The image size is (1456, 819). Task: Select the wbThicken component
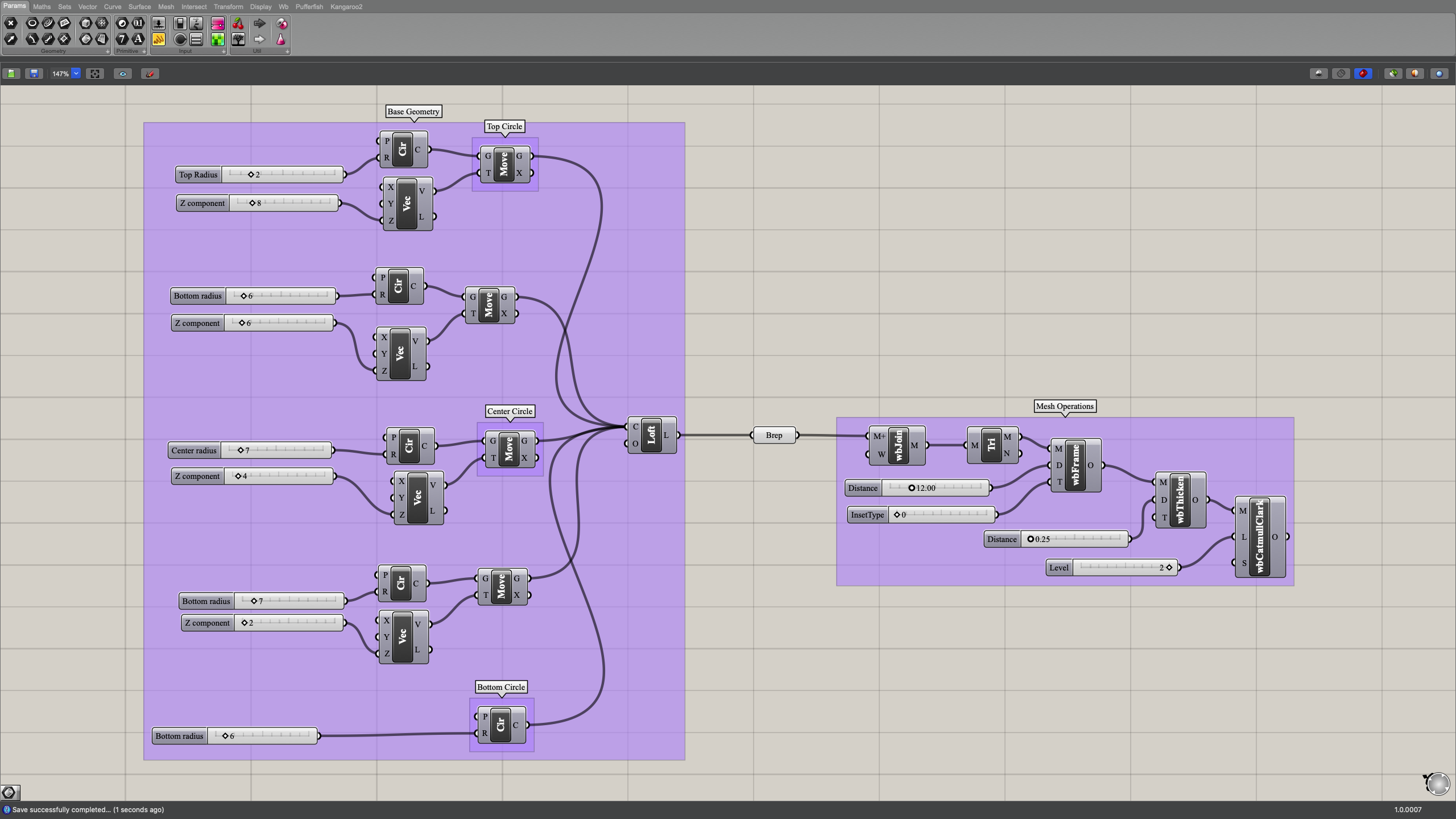pyautogui.click(x=1180, y=500)
